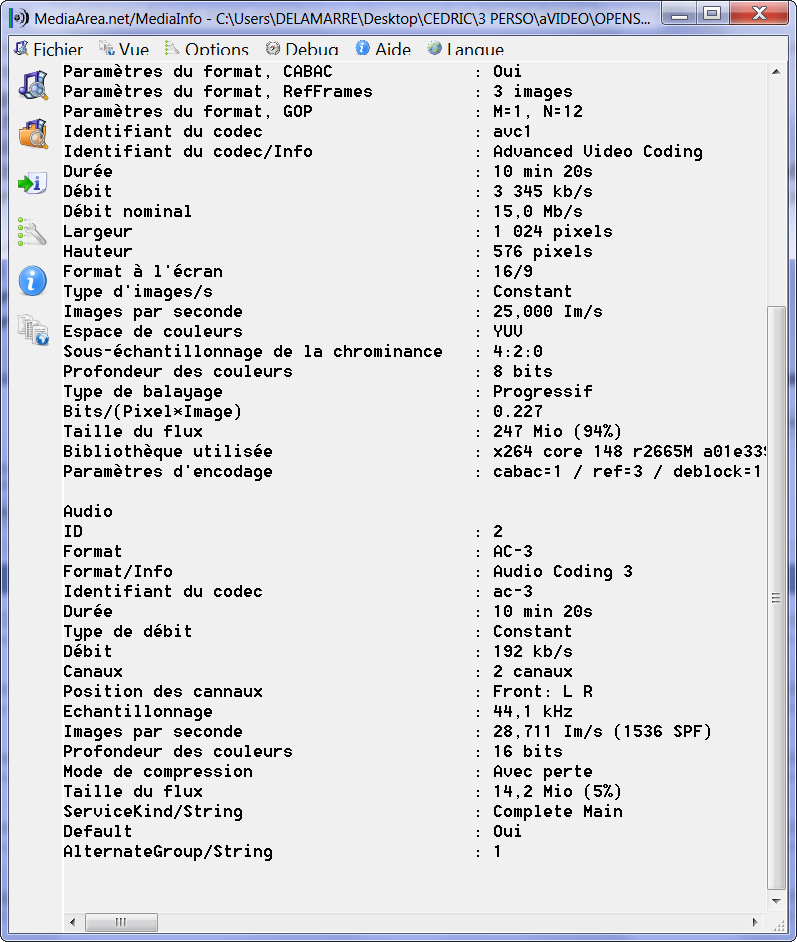The image size is (797, 942).
Task: Click the vertical scrollbar thumb
Action: (775, 597)
